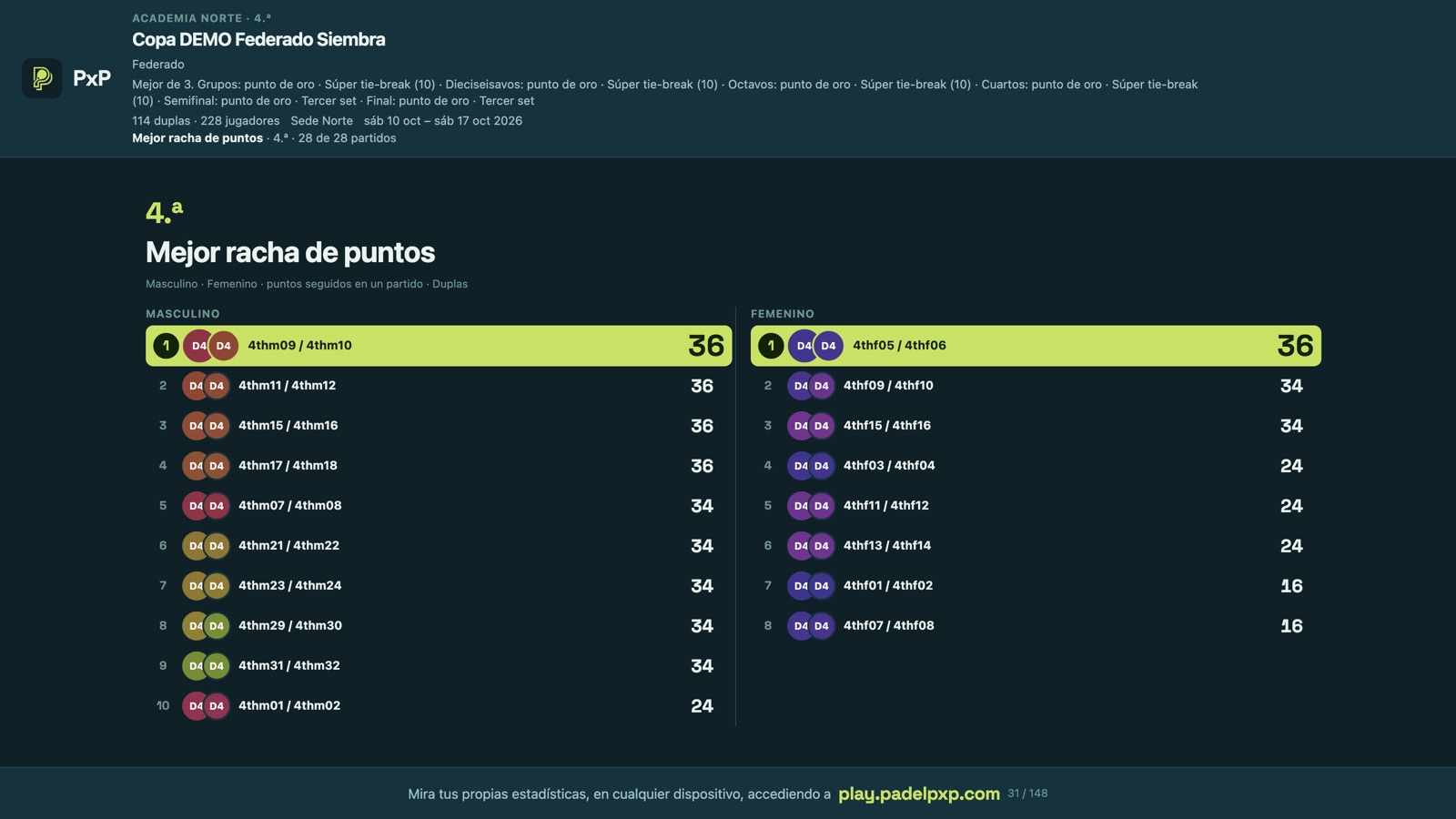Select the pair name 4thm11 / 4thm12
1456x819 pixels.
point(287,386)
